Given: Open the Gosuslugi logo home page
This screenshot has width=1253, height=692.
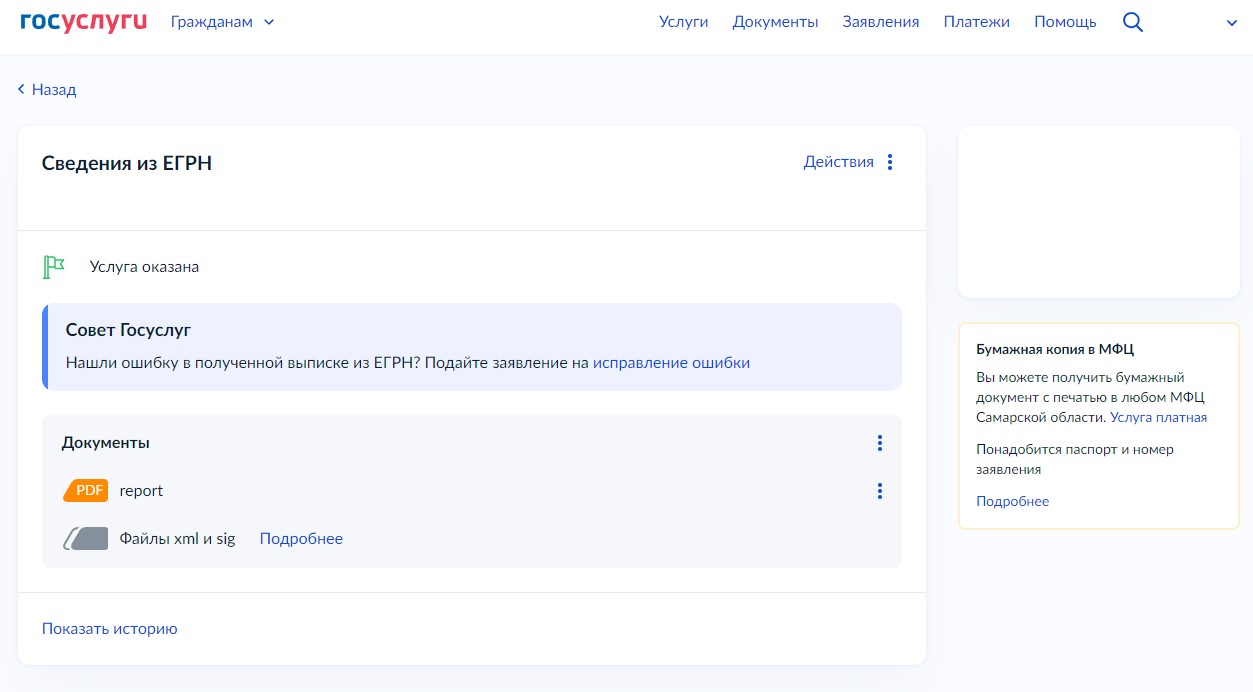Looking at the screenshot, I should (x=83, y=21).
